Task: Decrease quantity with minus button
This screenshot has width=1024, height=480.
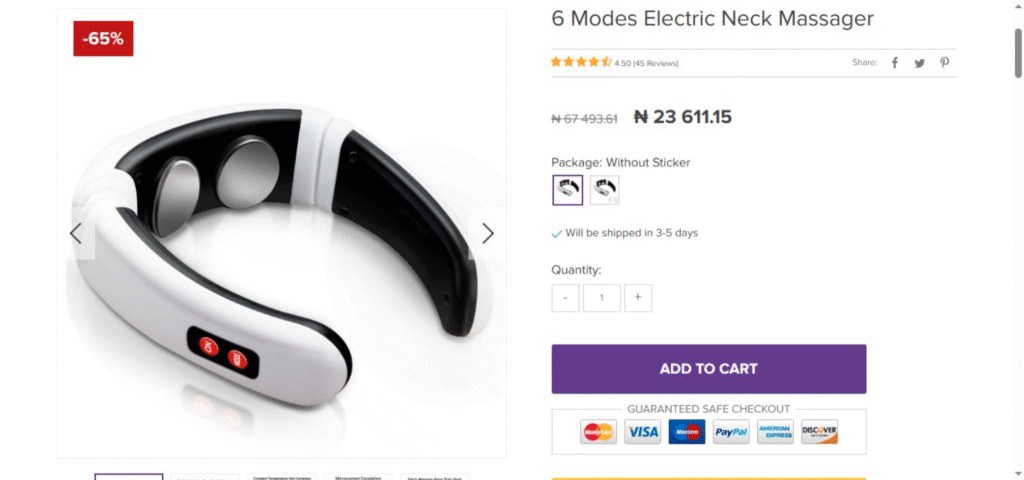Action: 565,298
